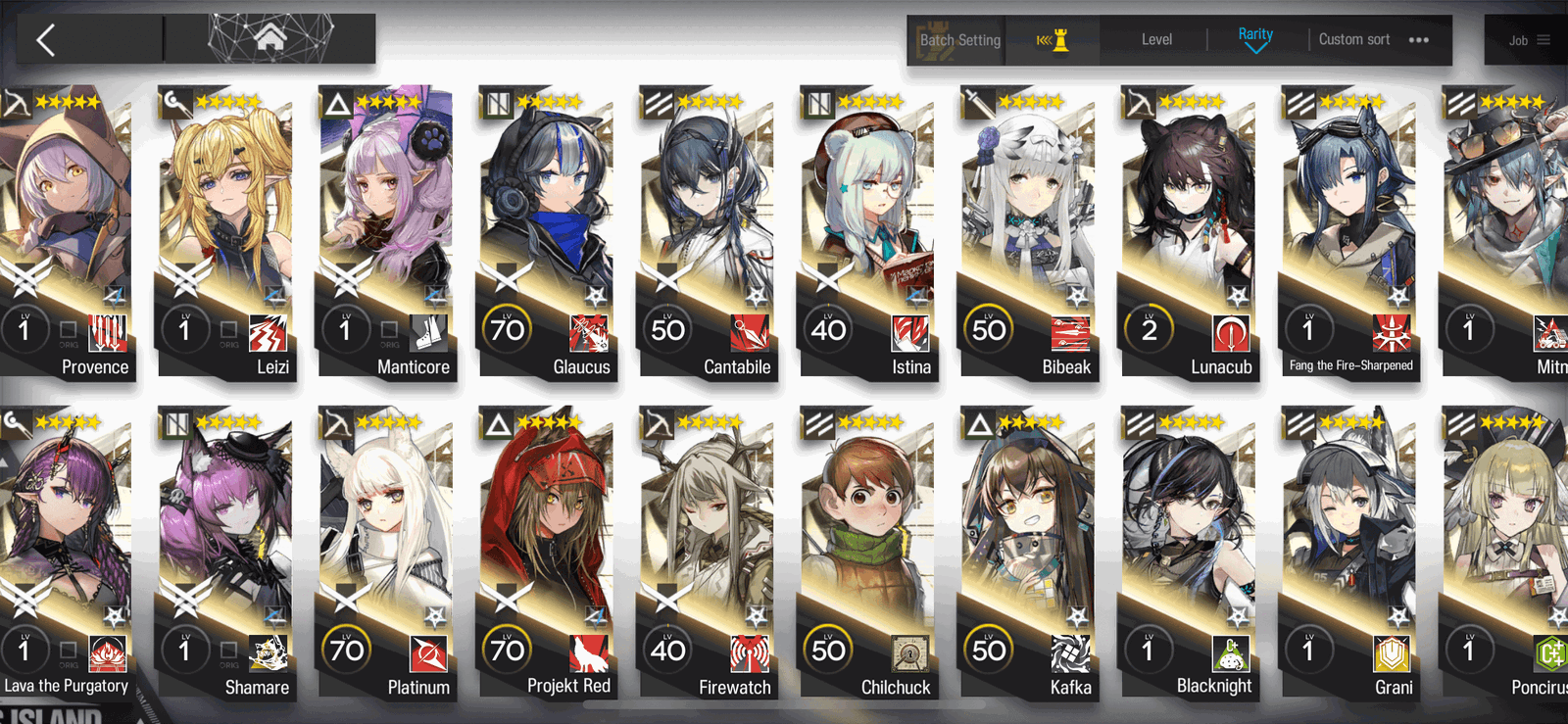
Task: Toggle Rarity sort direction arrow
Action: point(1255,48)
